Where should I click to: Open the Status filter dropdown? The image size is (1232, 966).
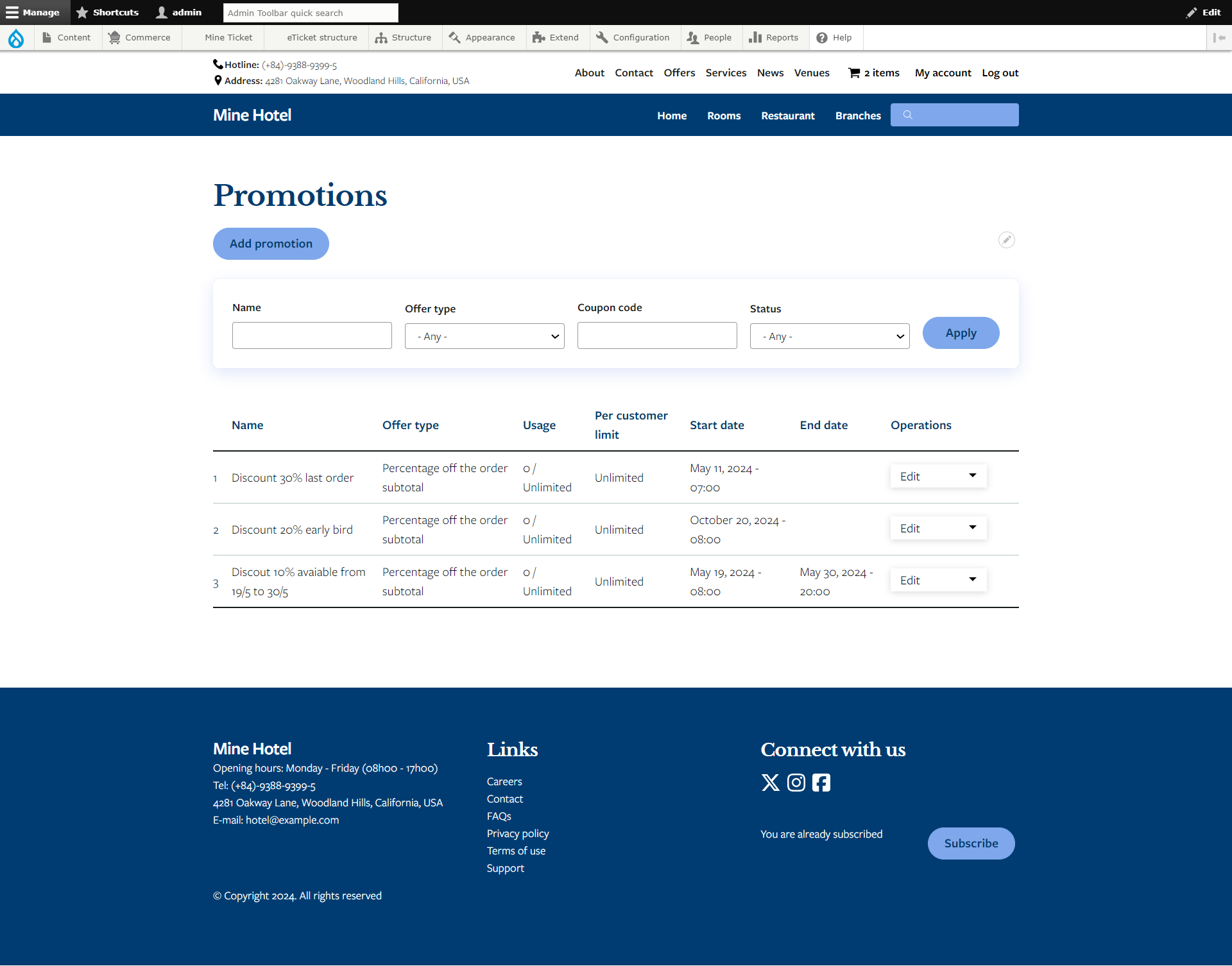click(830, 336)
